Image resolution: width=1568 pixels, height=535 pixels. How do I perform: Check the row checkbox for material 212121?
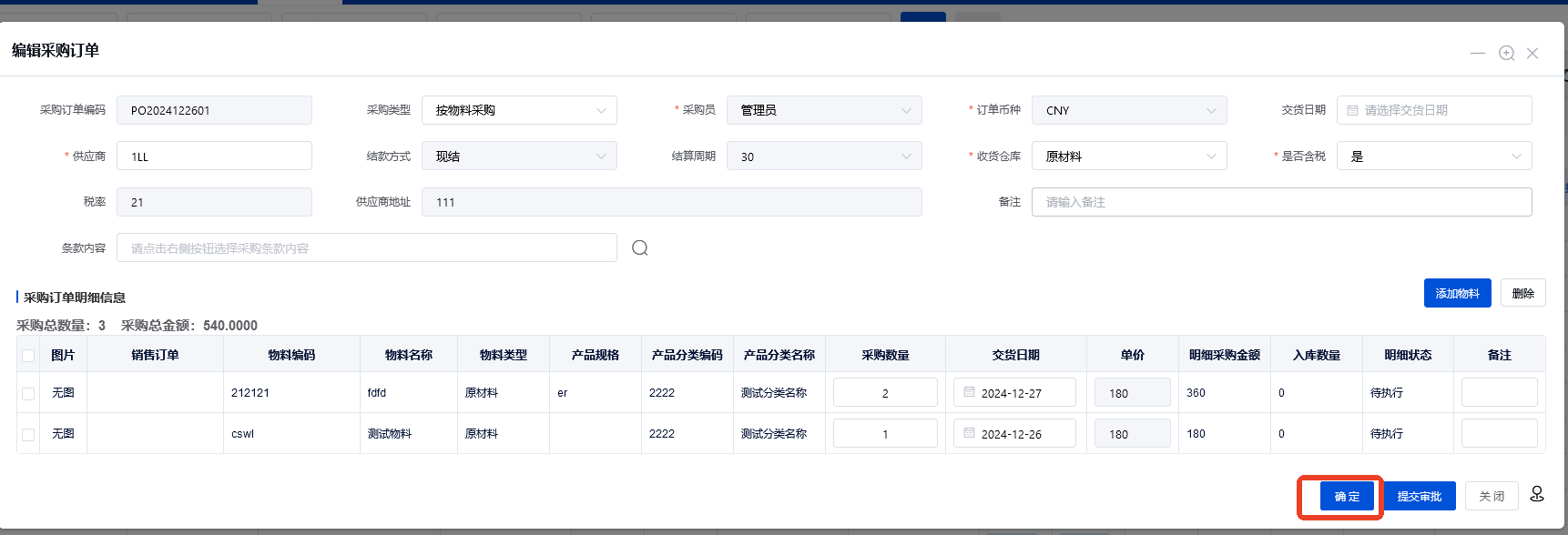[28, 393]
